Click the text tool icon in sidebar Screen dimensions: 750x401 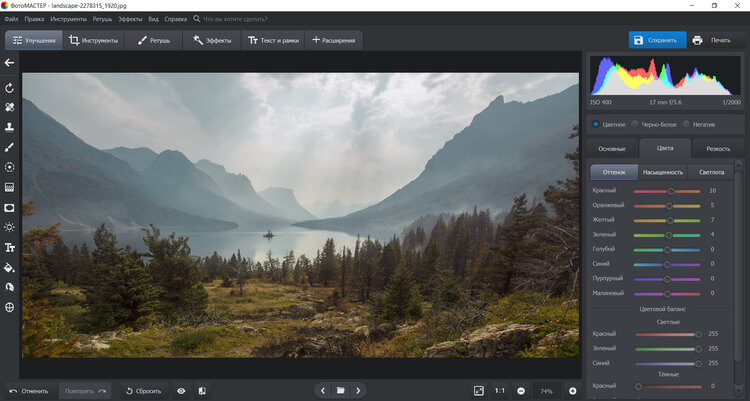tap(9, 247)
